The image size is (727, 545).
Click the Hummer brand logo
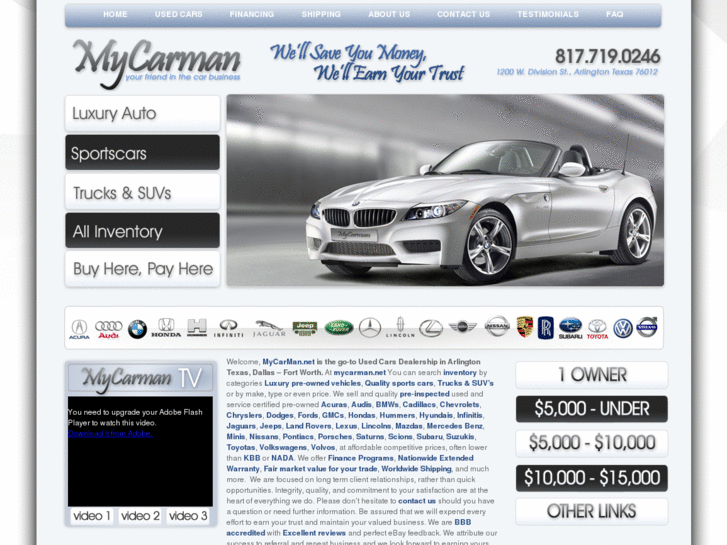pos(197,327)
